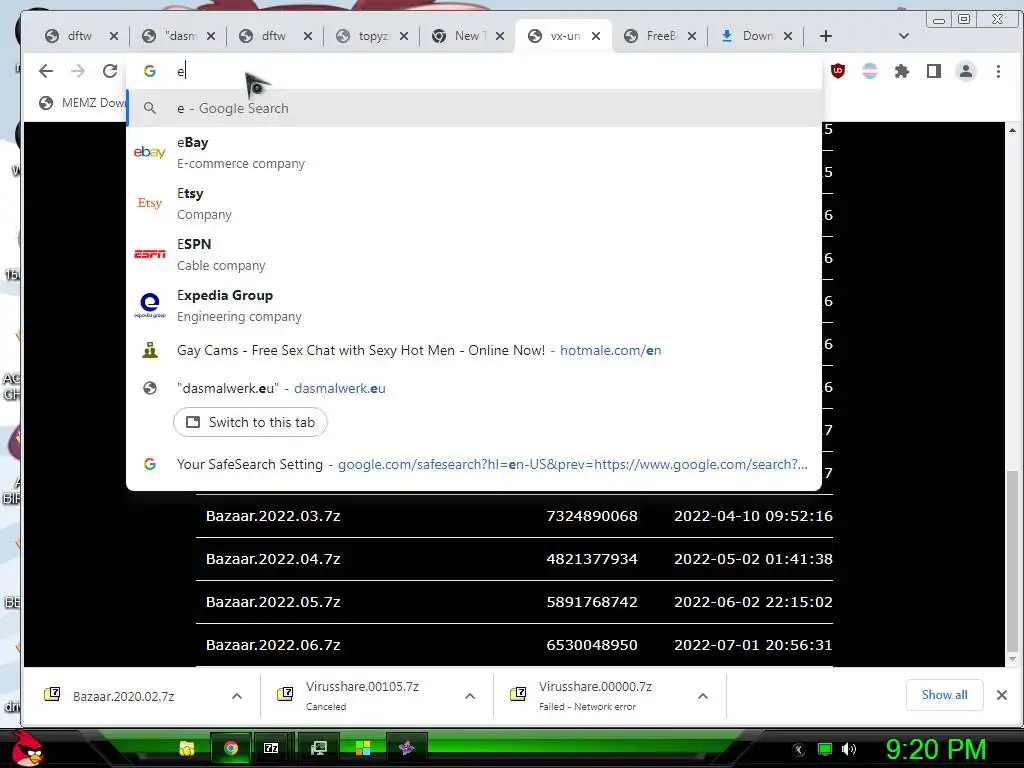Open the Angry Birds start button
Screen dimensions: 1024x768
26,748
